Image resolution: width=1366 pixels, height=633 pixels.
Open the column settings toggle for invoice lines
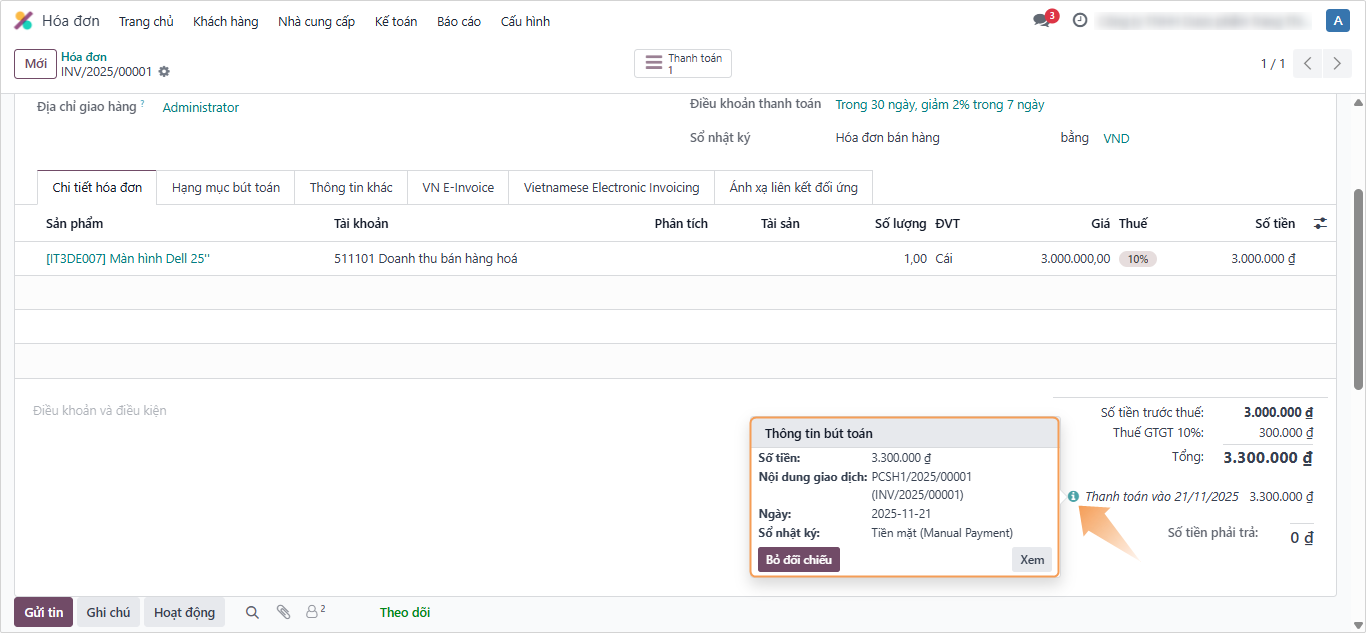[x=1320, y=224]
